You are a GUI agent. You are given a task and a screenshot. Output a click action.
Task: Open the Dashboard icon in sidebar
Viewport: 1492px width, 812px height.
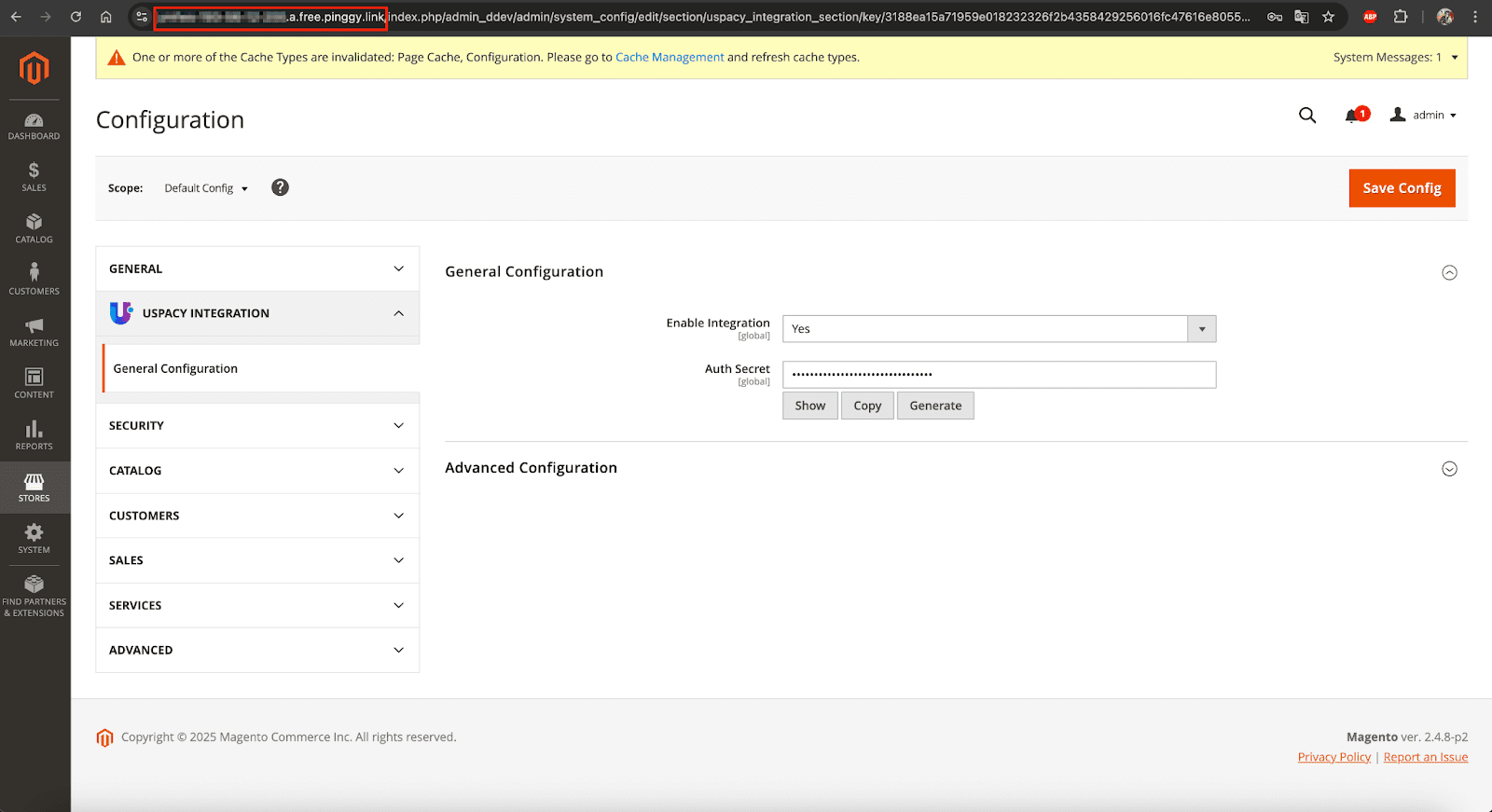(x=34, y=126)
